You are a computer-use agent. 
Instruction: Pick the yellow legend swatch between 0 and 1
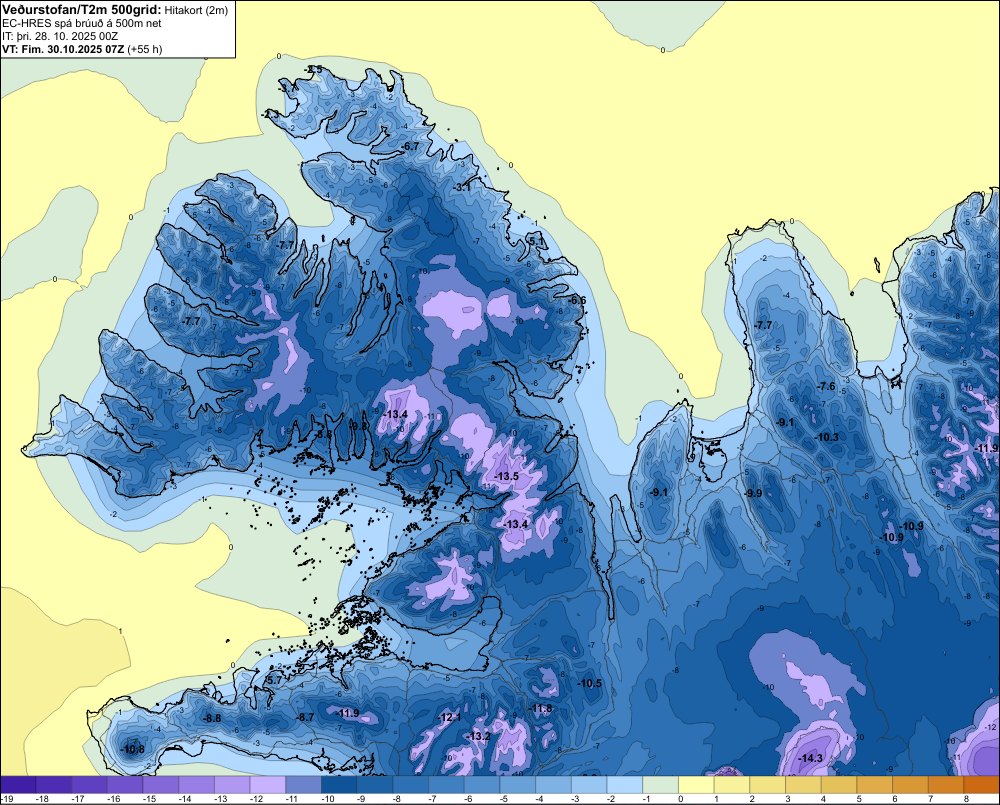[696, 785]
